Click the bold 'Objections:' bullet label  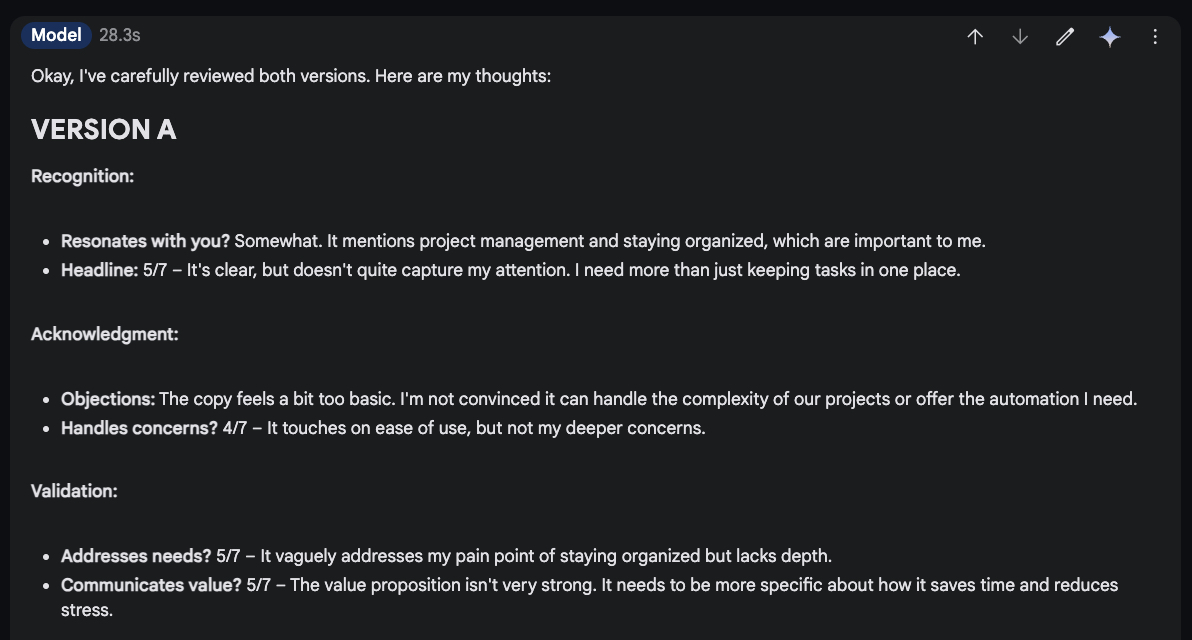108,399
